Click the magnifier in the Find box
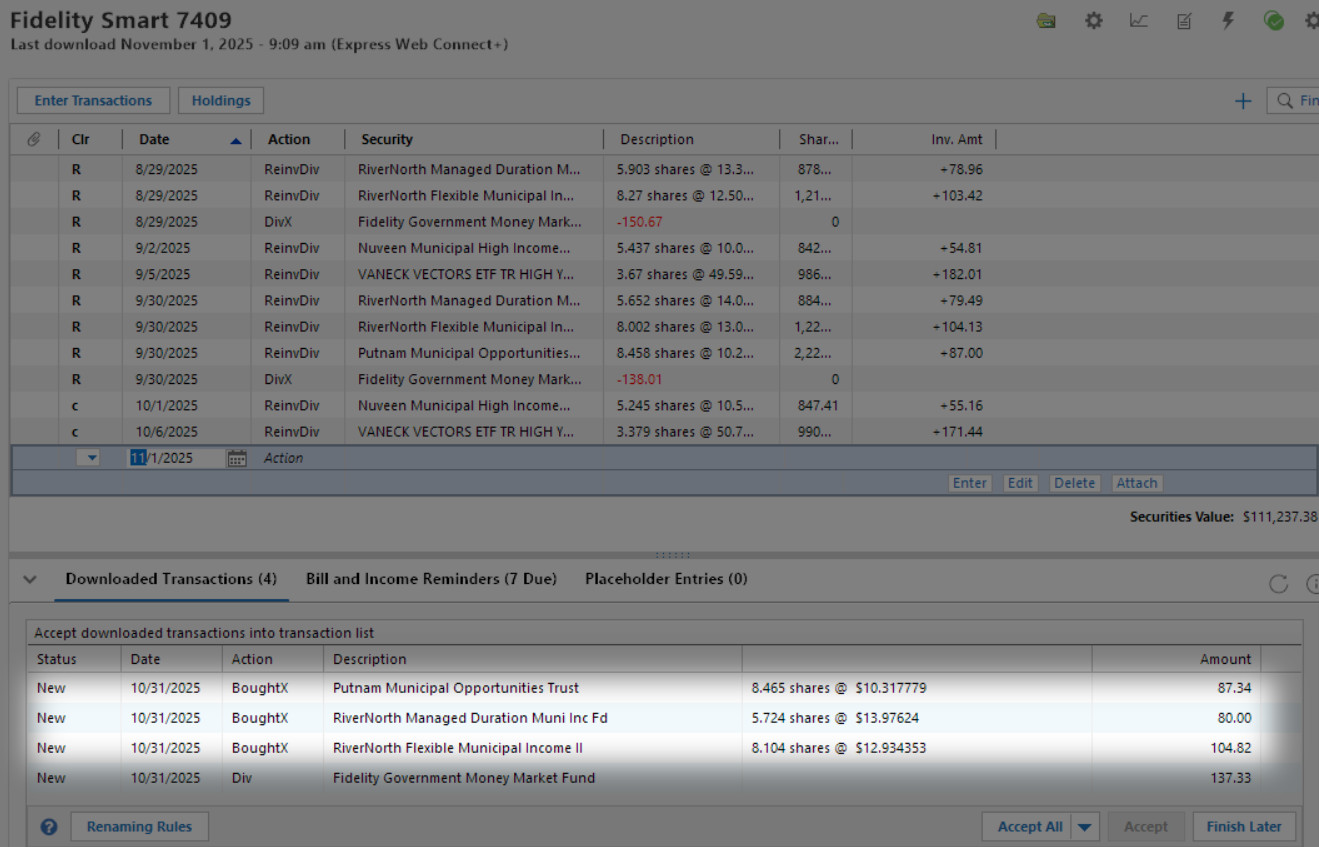 tap(1285, 101)
